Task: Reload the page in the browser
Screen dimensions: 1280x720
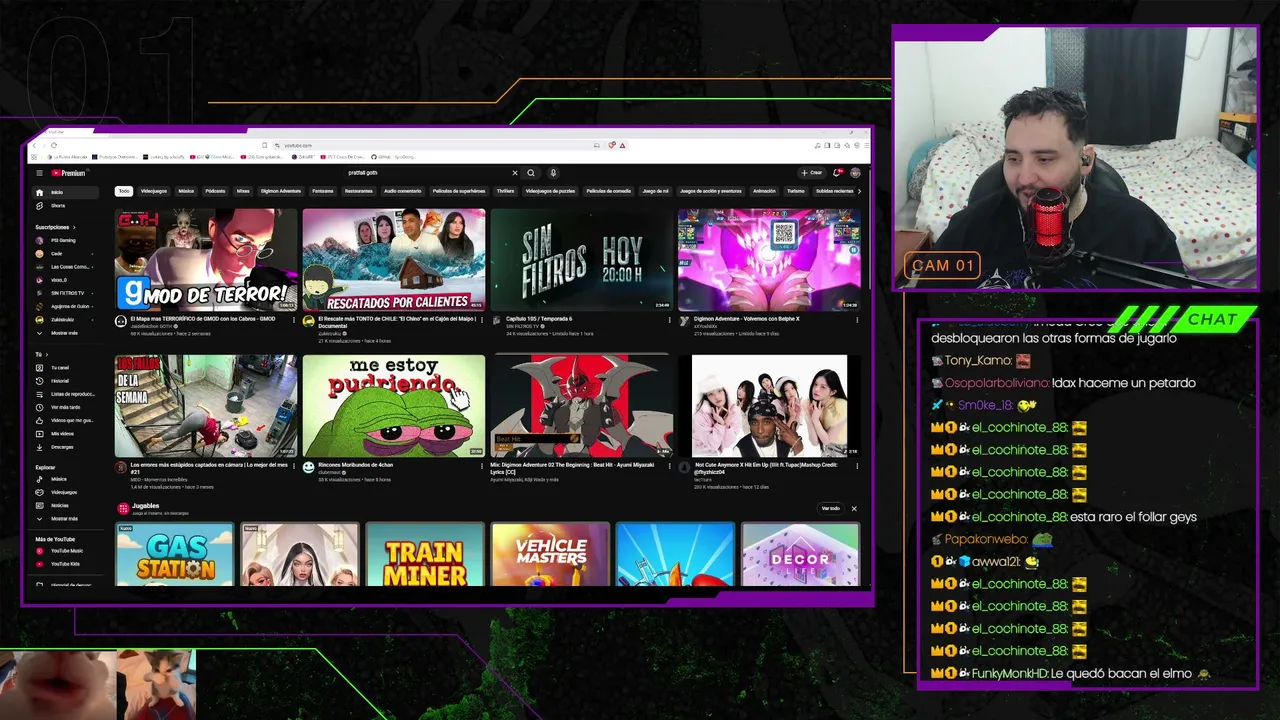Action: 53,145
